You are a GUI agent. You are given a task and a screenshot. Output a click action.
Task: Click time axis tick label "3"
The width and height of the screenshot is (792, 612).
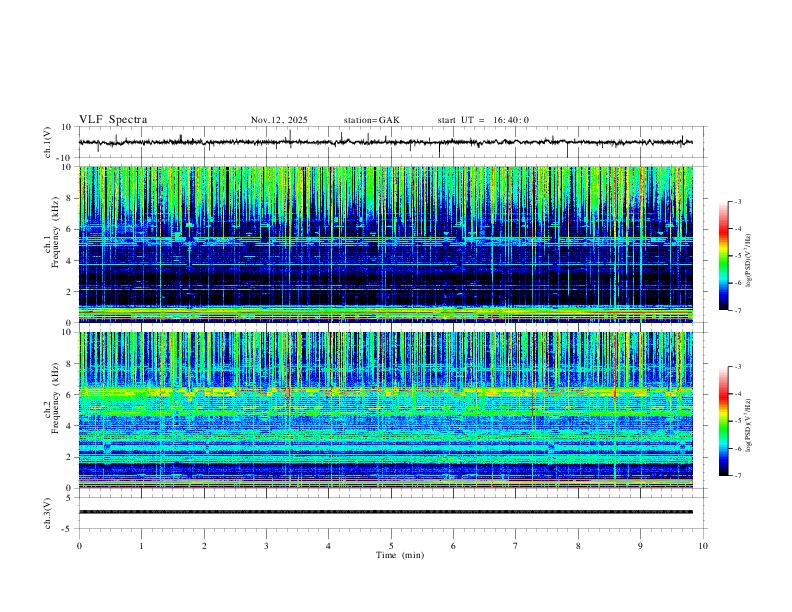pyautogui.click(x=267, y=546)
